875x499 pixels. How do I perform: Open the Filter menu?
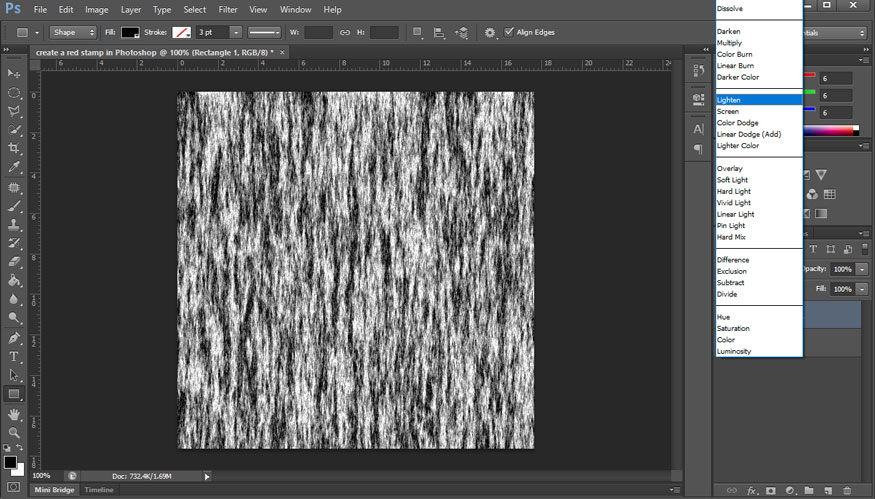coord(228,9)
